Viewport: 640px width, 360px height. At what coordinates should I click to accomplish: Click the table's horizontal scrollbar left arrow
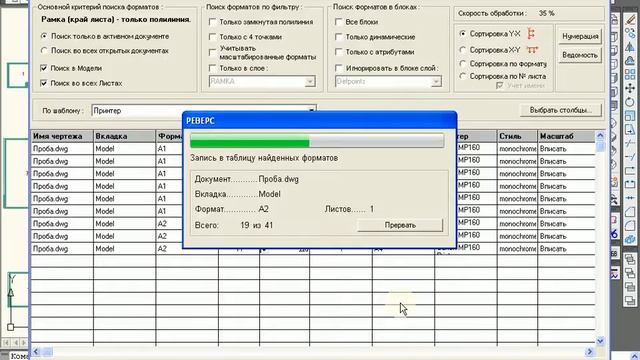point(36,351)
